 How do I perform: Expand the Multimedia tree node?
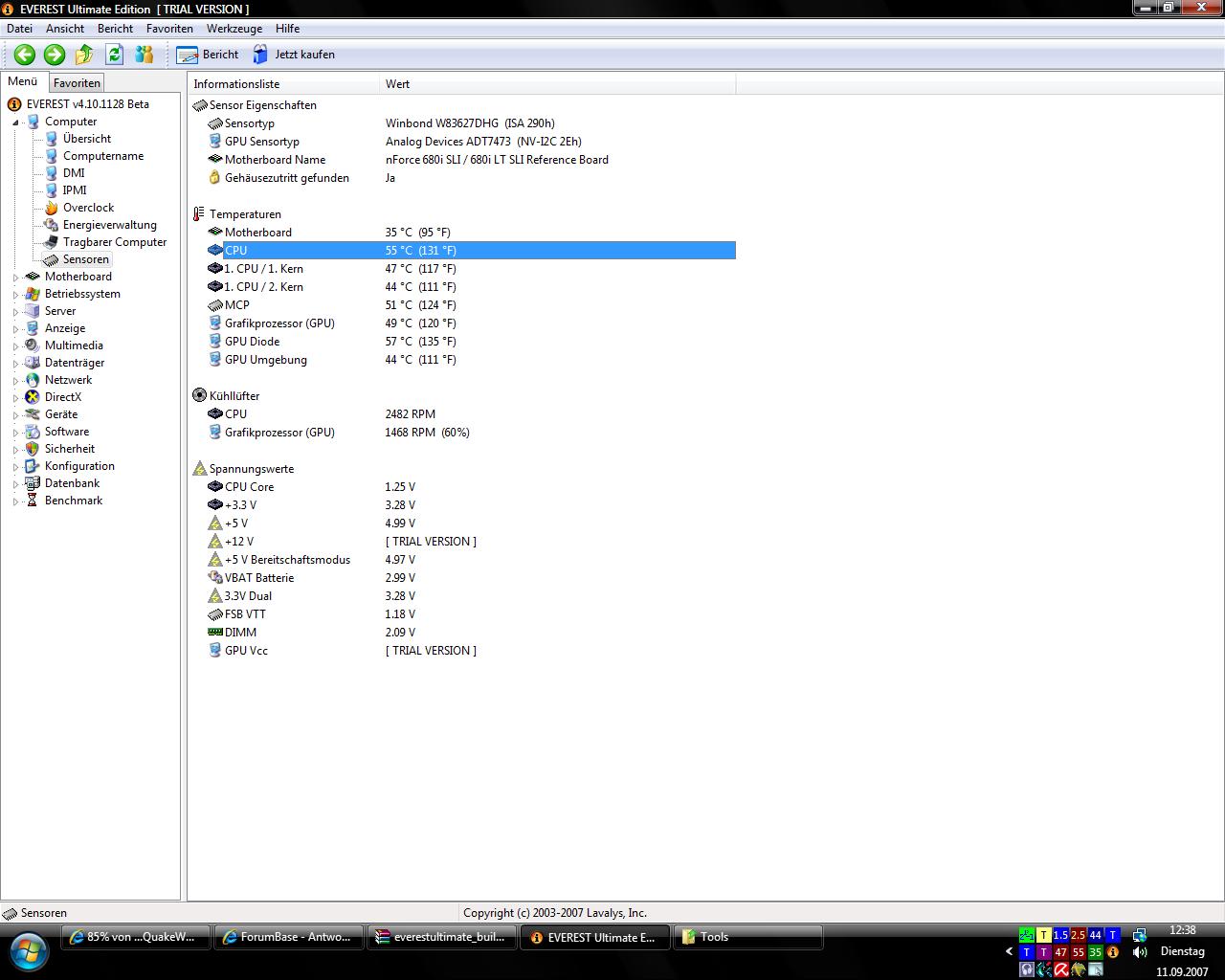click(x=15, y=346)
